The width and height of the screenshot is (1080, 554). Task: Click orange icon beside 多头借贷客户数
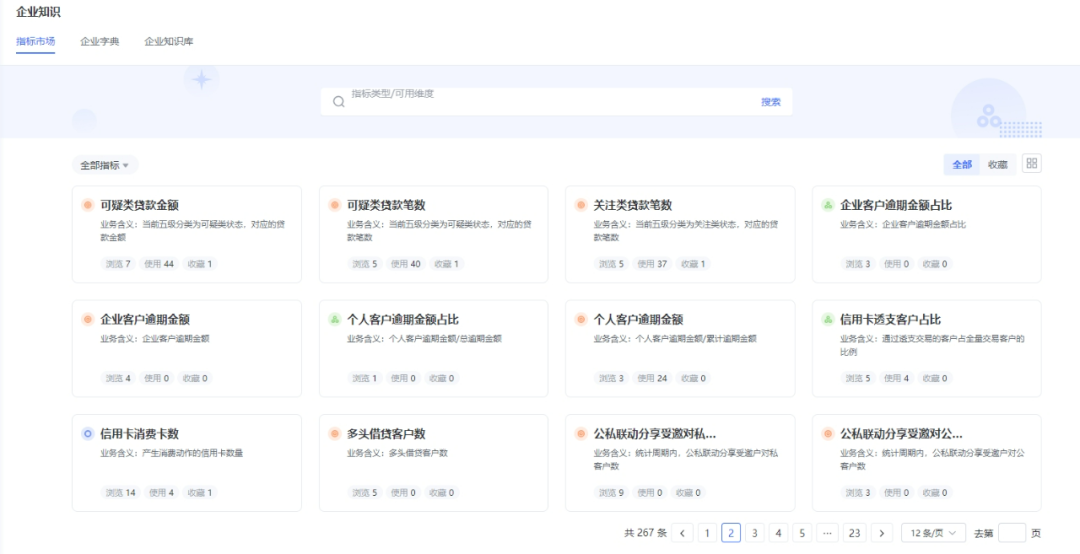tap(335, 434)
